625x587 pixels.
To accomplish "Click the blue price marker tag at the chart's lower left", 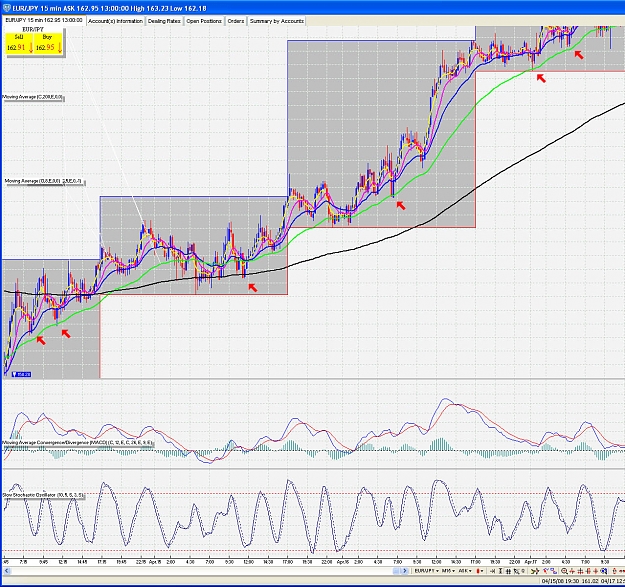I will [22, 374].
